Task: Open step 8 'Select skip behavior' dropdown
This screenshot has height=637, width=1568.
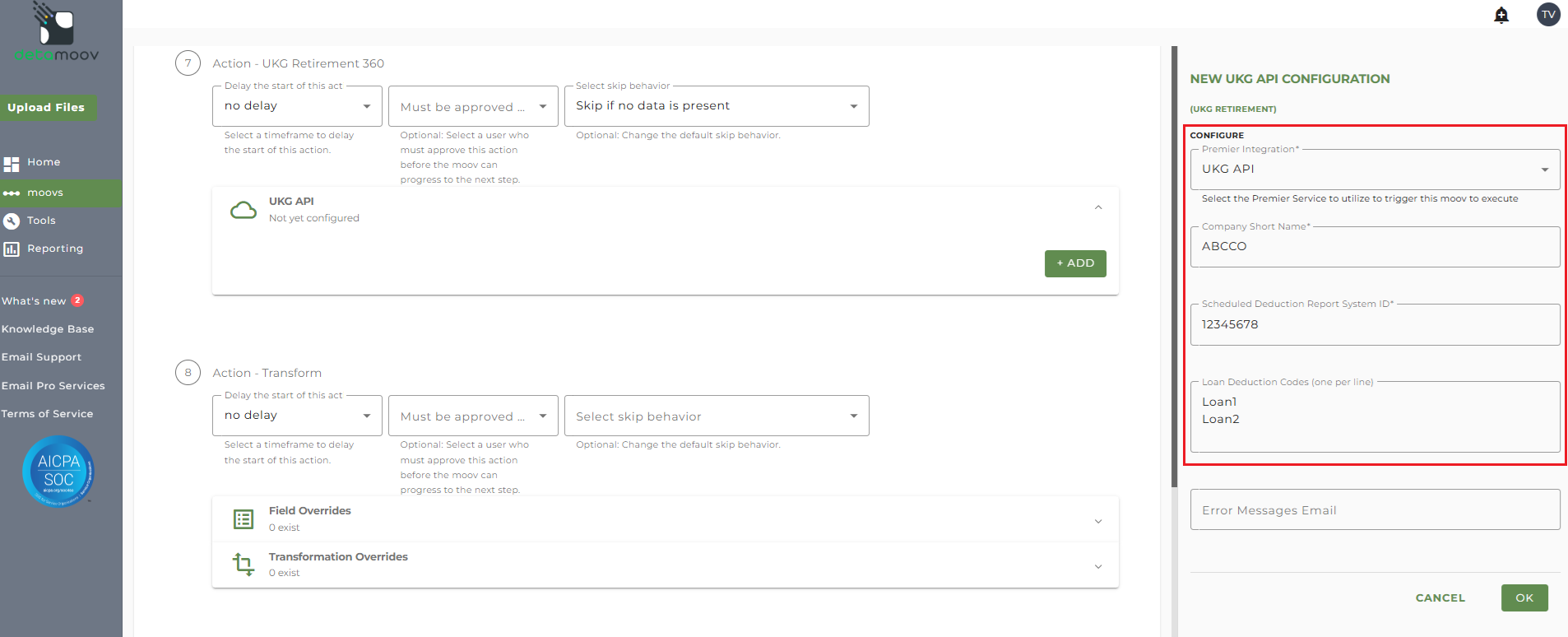Action: click(716, 416)
